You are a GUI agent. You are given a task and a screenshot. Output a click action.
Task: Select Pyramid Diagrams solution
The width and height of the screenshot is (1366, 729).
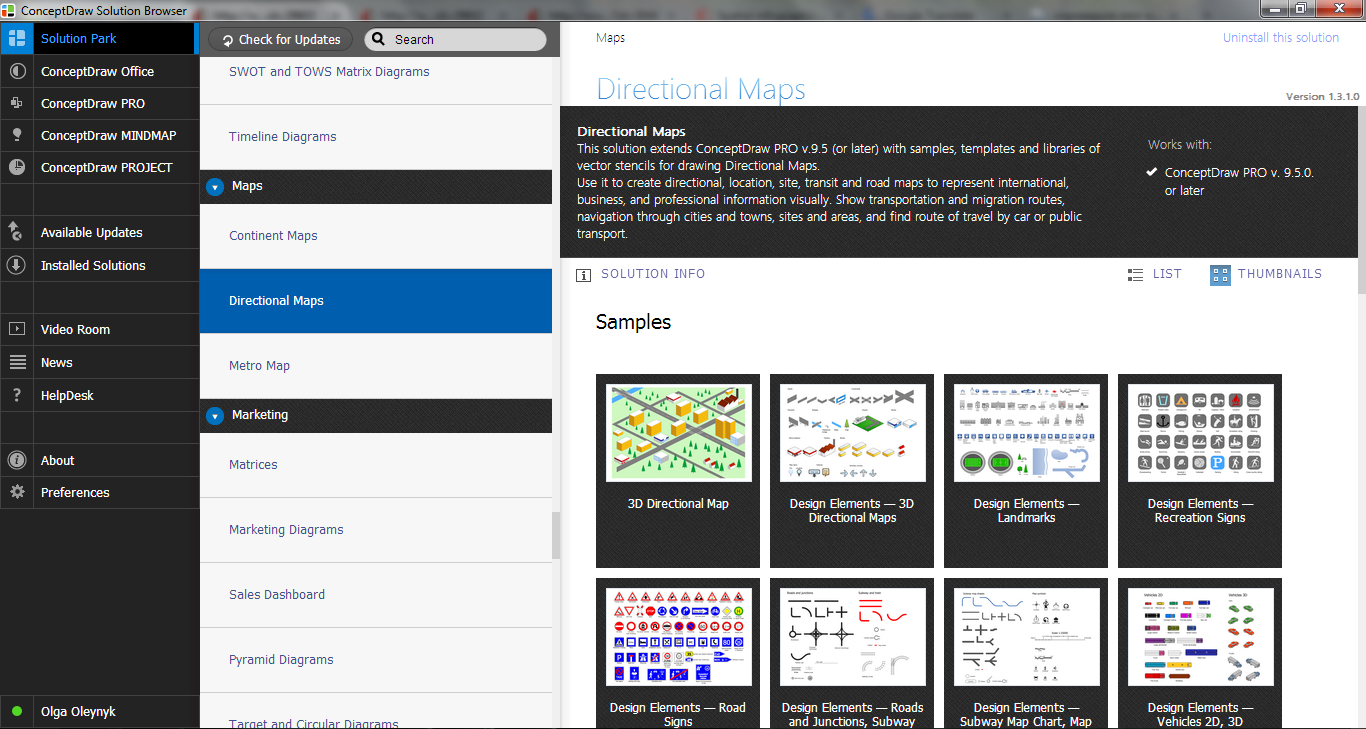376,660
